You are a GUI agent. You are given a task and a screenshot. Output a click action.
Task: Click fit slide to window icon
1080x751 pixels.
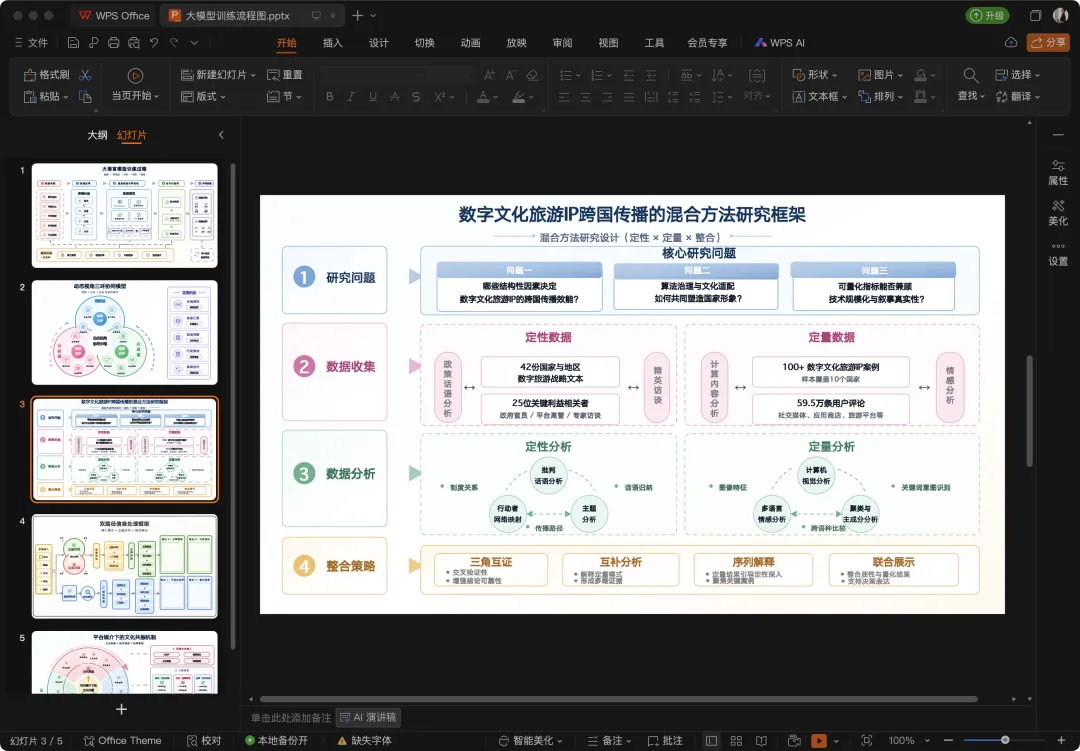coord(866,741)
